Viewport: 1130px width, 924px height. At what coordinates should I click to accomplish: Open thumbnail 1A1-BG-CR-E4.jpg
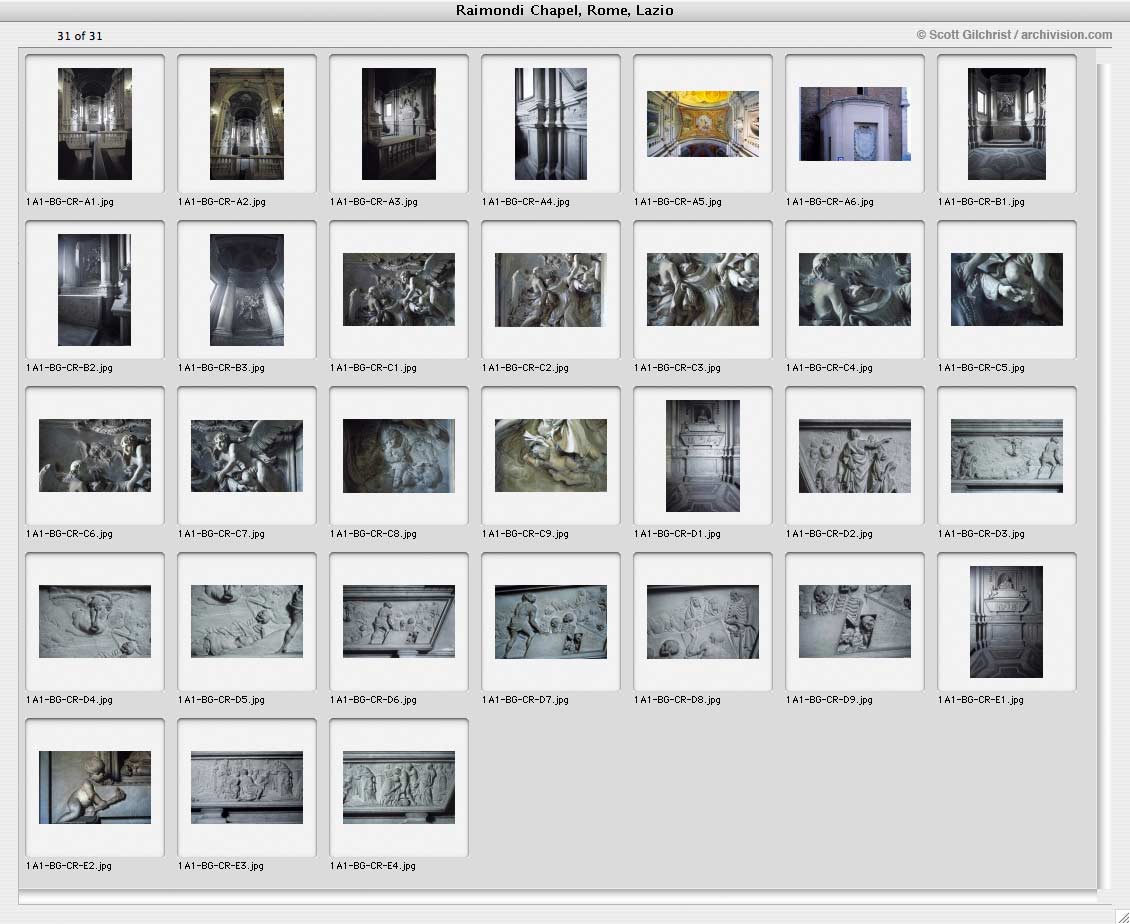(399, 787)
